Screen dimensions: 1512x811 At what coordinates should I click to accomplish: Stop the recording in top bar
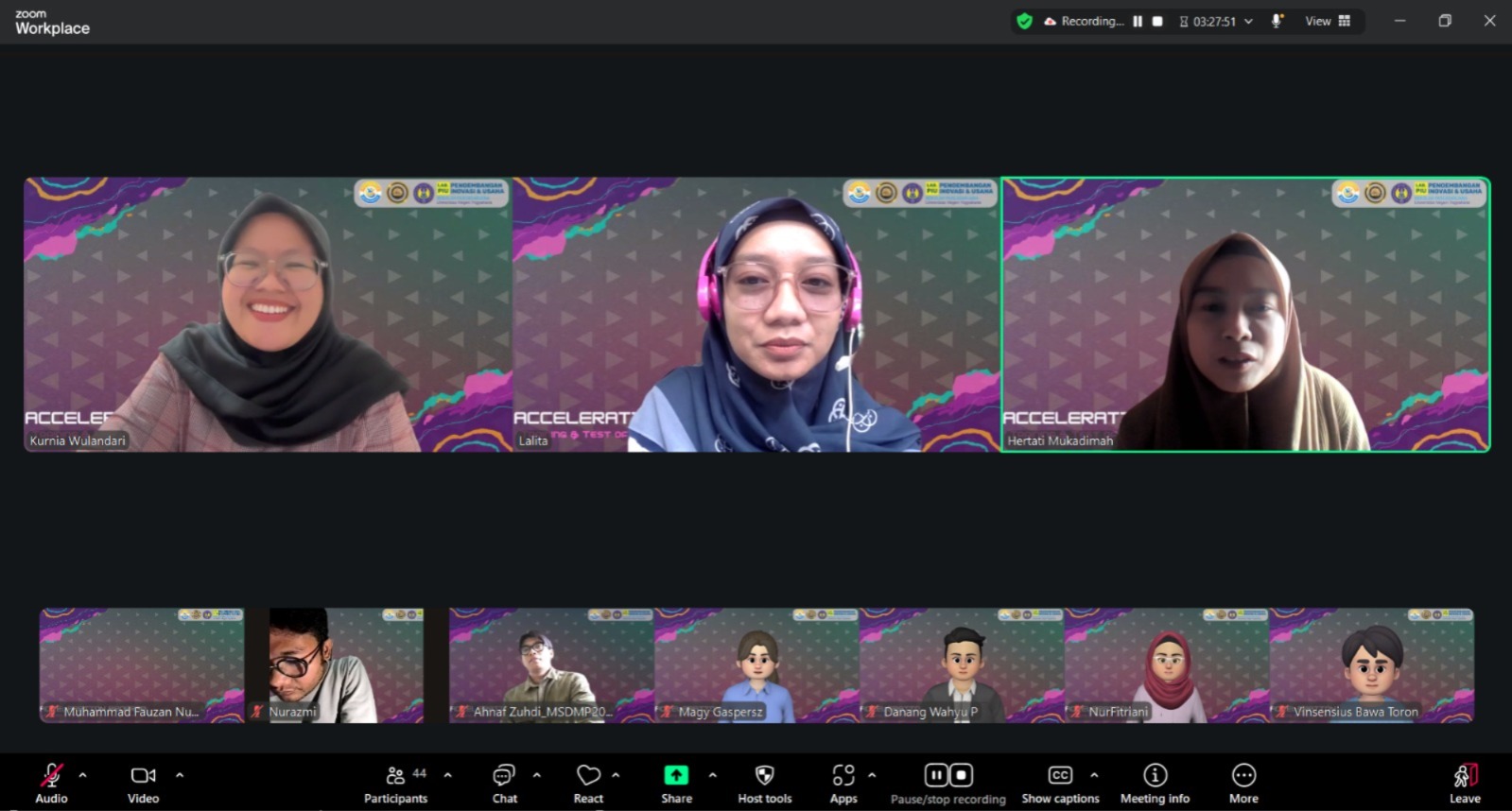[1157, 22]
